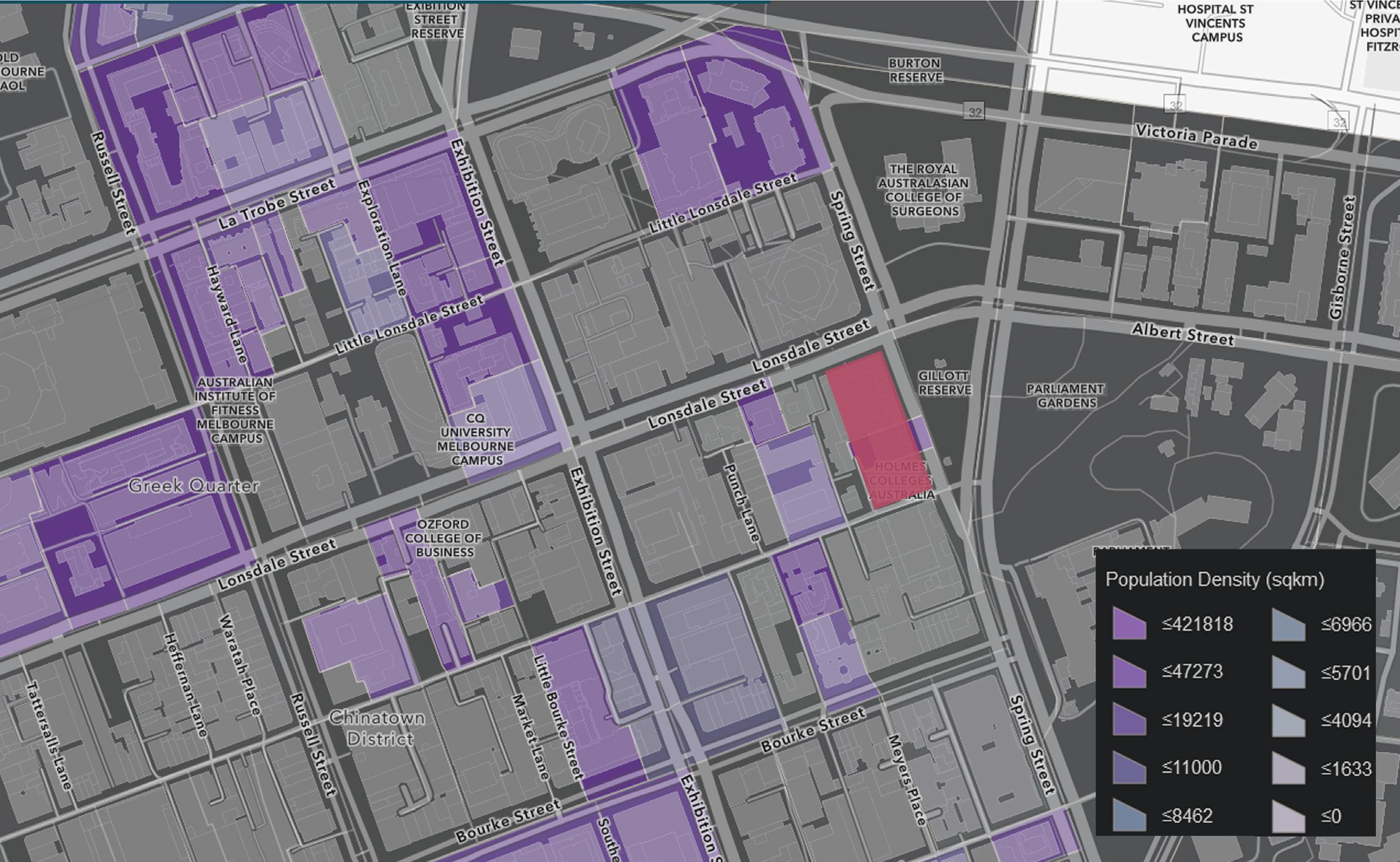
Task: Click the ≤5701 legend swatch
Action: tap(1288, 673)
